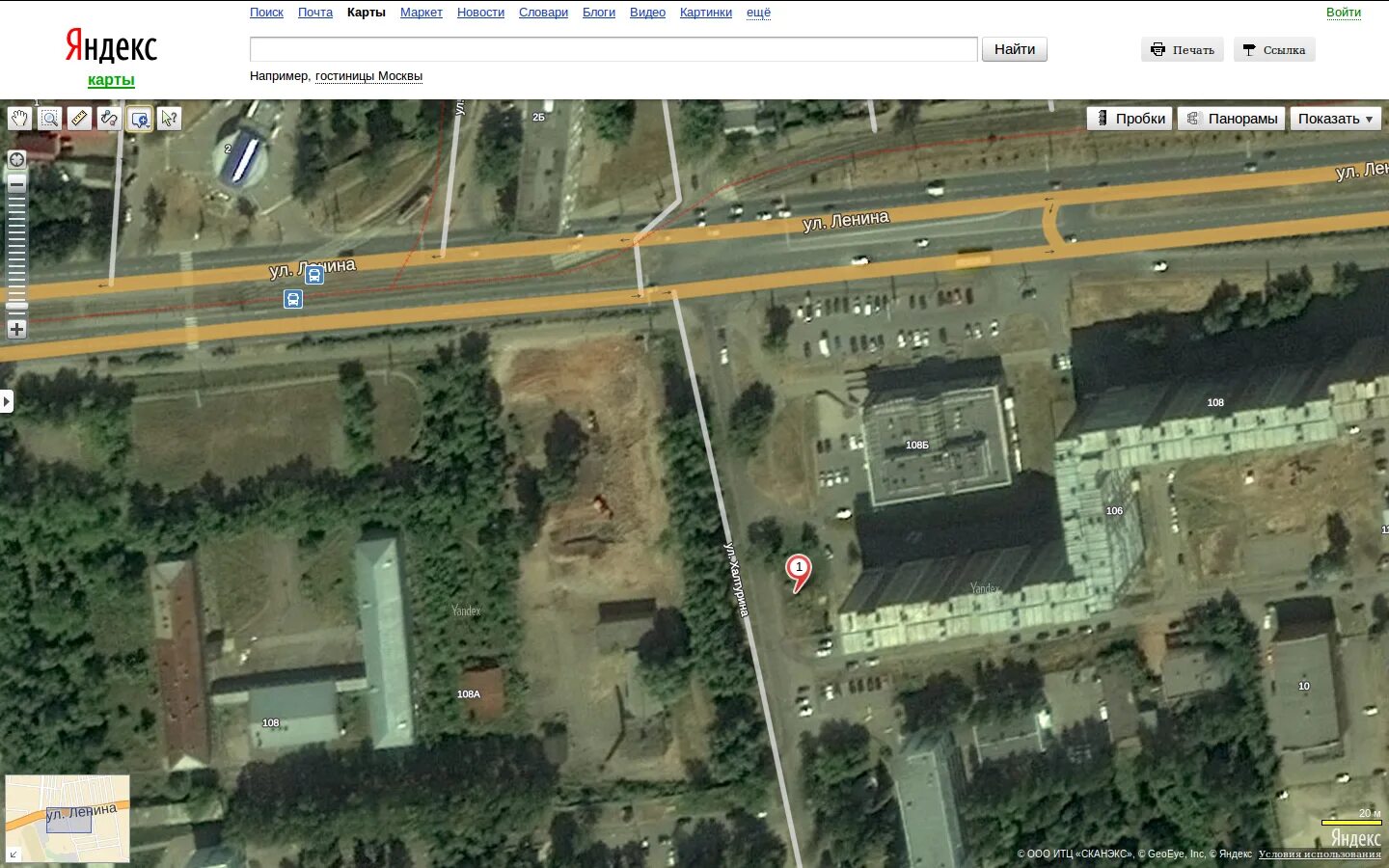Open the Картинки top navigation link

706,13
